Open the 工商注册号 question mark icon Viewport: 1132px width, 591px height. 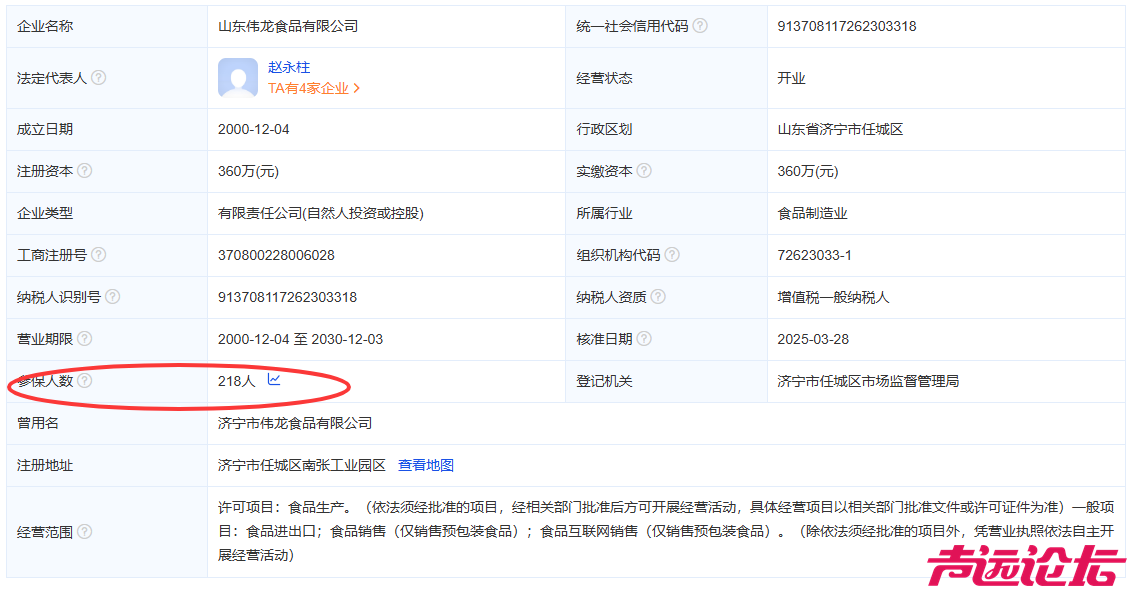pyautogui.click(x=99, y=255)
